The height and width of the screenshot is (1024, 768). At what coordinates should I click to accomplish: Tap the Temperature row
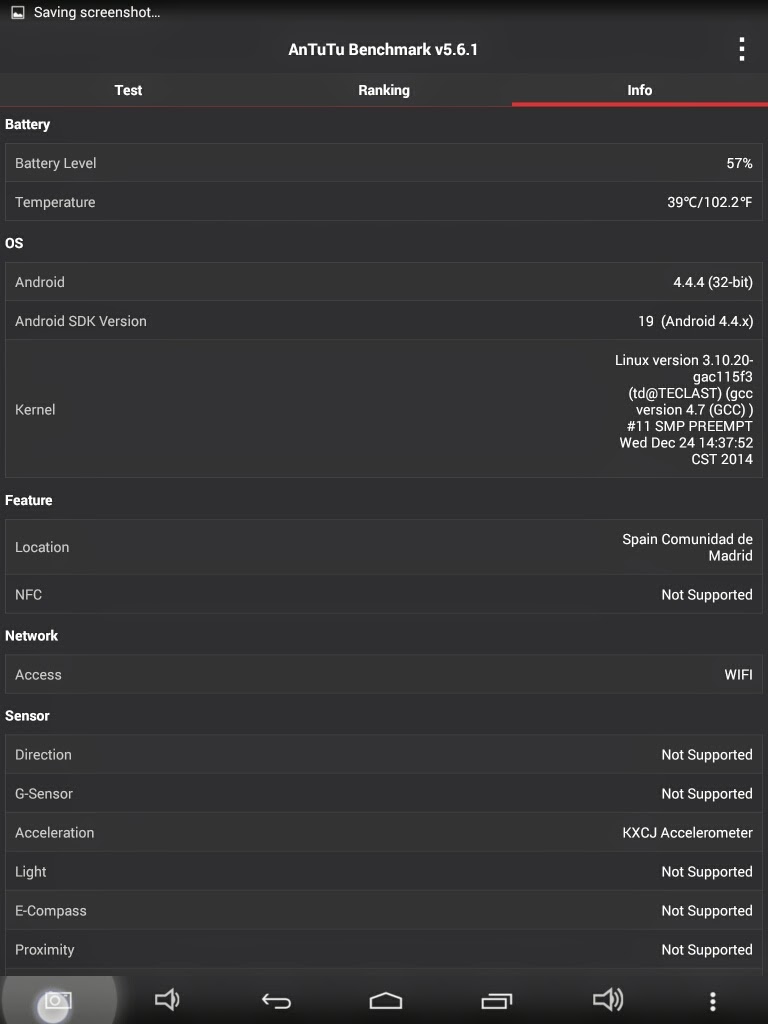click(384, 202)
